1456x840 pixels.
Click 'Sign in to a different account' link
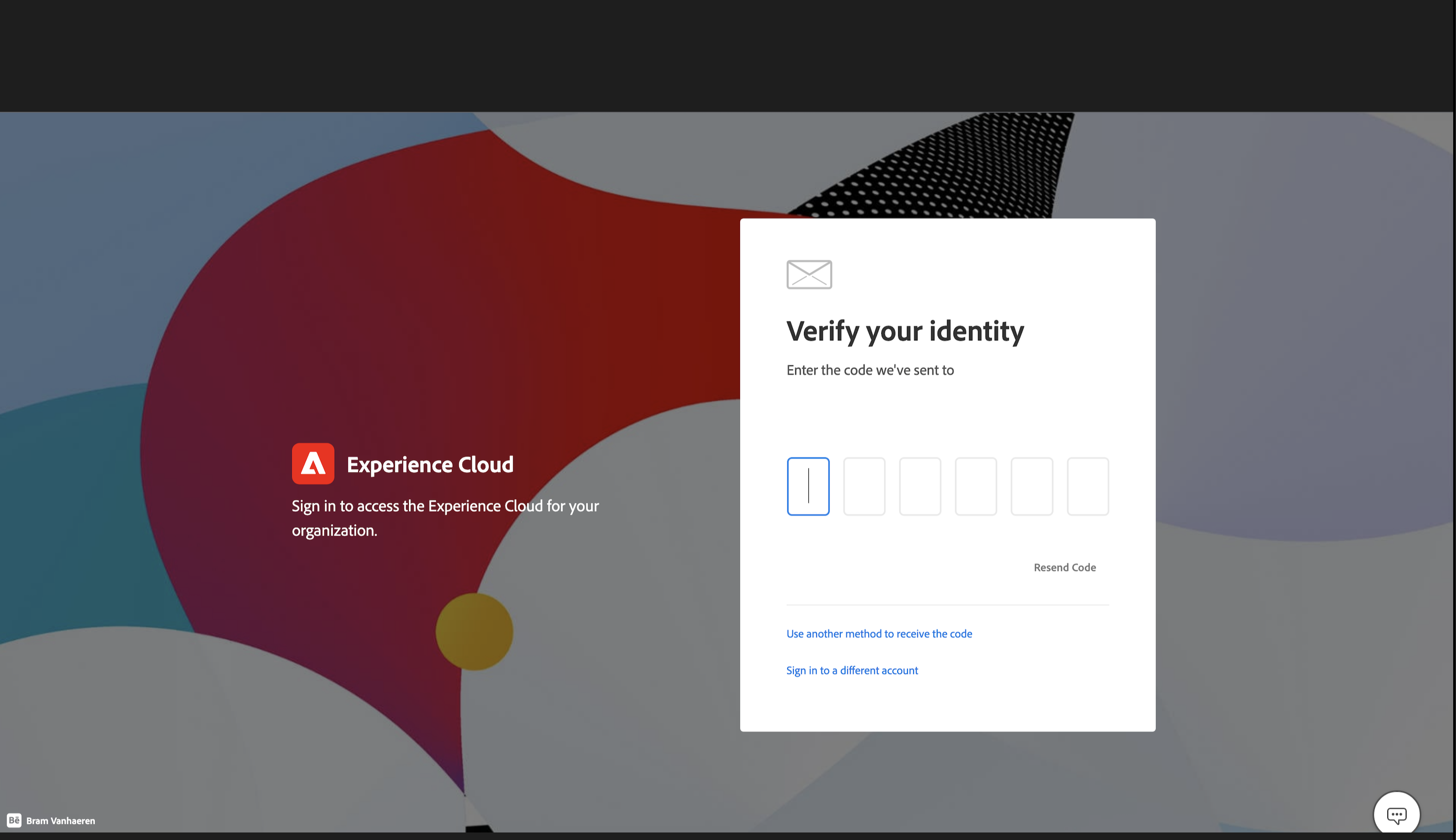[x=852, y=670]
